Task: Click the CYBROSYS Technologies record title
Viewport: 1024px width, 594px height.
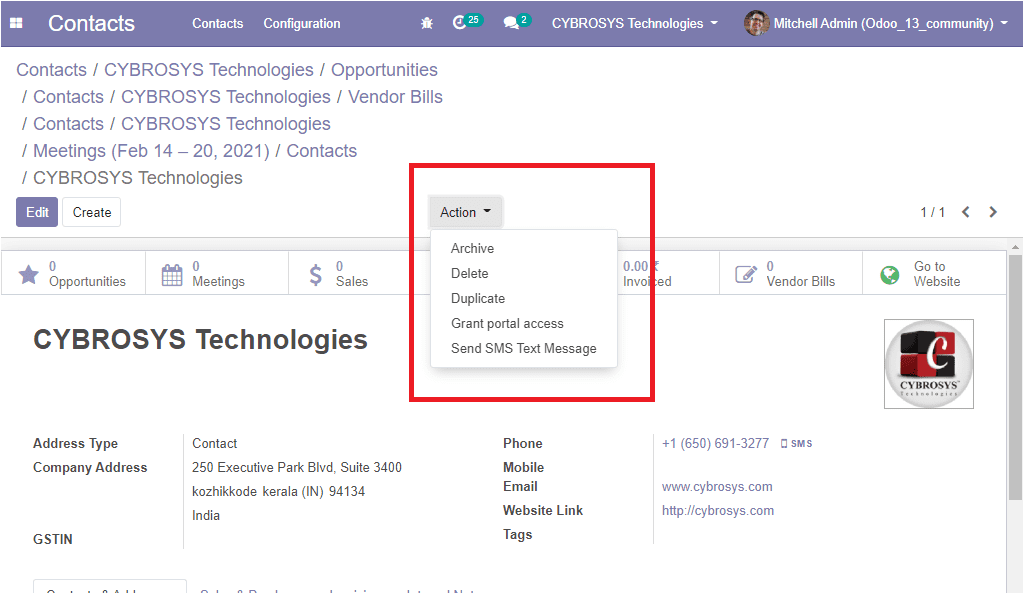Action: tap(200, 339)
